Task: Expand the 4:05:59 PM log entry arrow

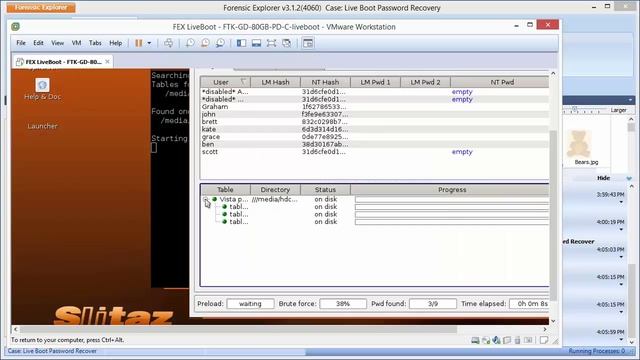Action: [621, 340]
